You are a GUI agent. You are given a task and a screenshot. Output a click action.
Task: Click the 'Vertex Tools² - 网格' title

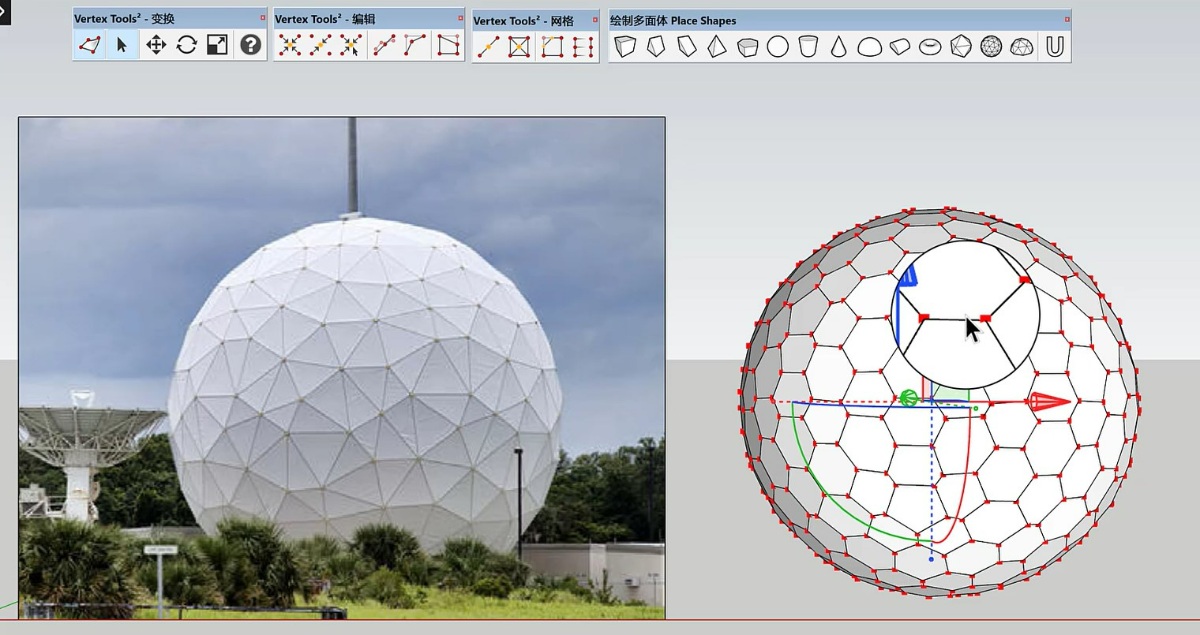pos(523,20)
